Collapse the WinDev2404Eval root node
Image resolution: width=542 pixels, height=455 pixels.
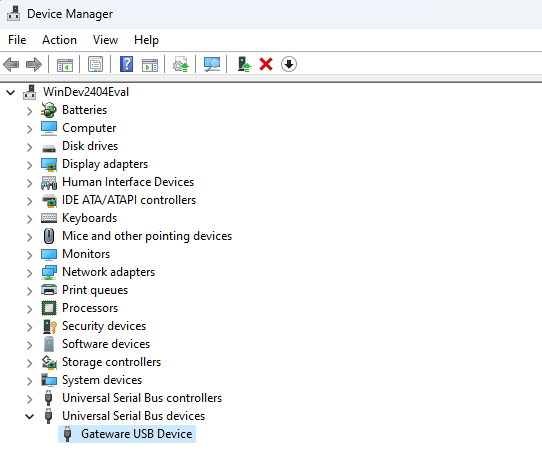[11, 92]
